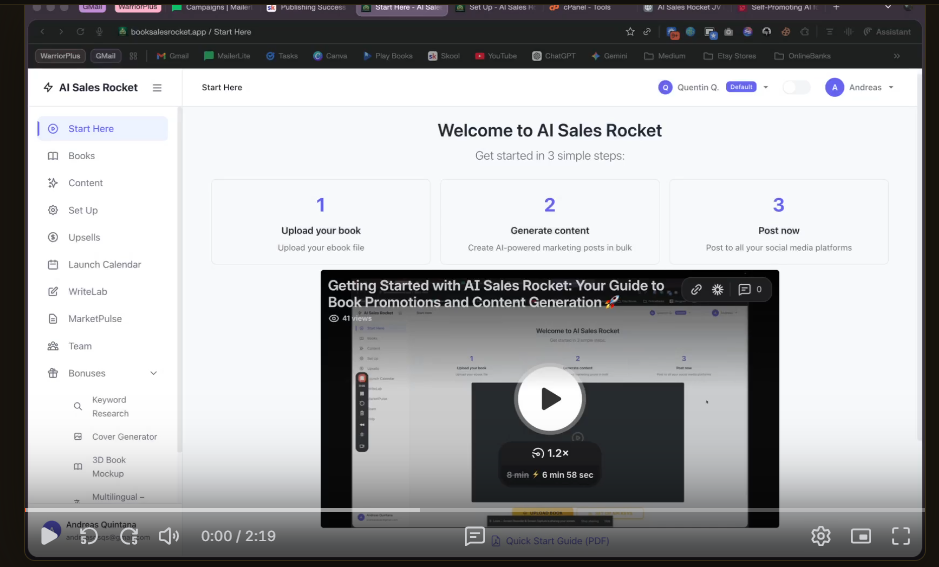Open the Canva bookmark
The width and height of the screenshot is (939, 567).
330,56
